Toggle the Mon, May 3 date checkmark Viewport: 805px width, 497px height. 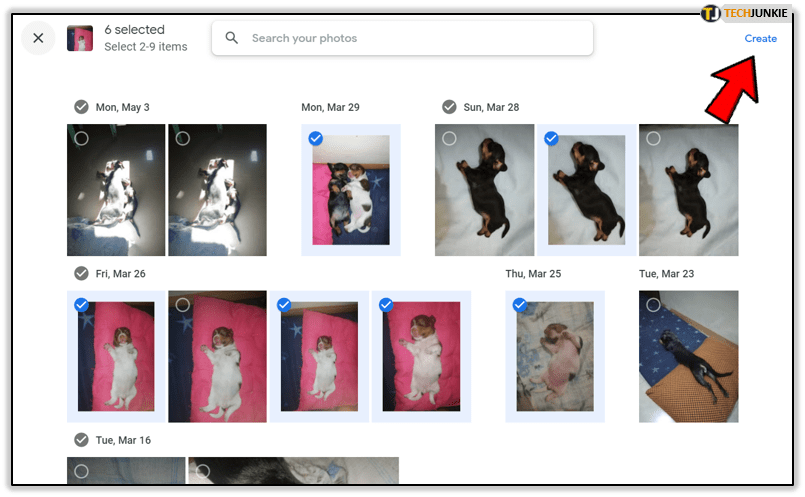pyautogui.click(x=81, y=107)
